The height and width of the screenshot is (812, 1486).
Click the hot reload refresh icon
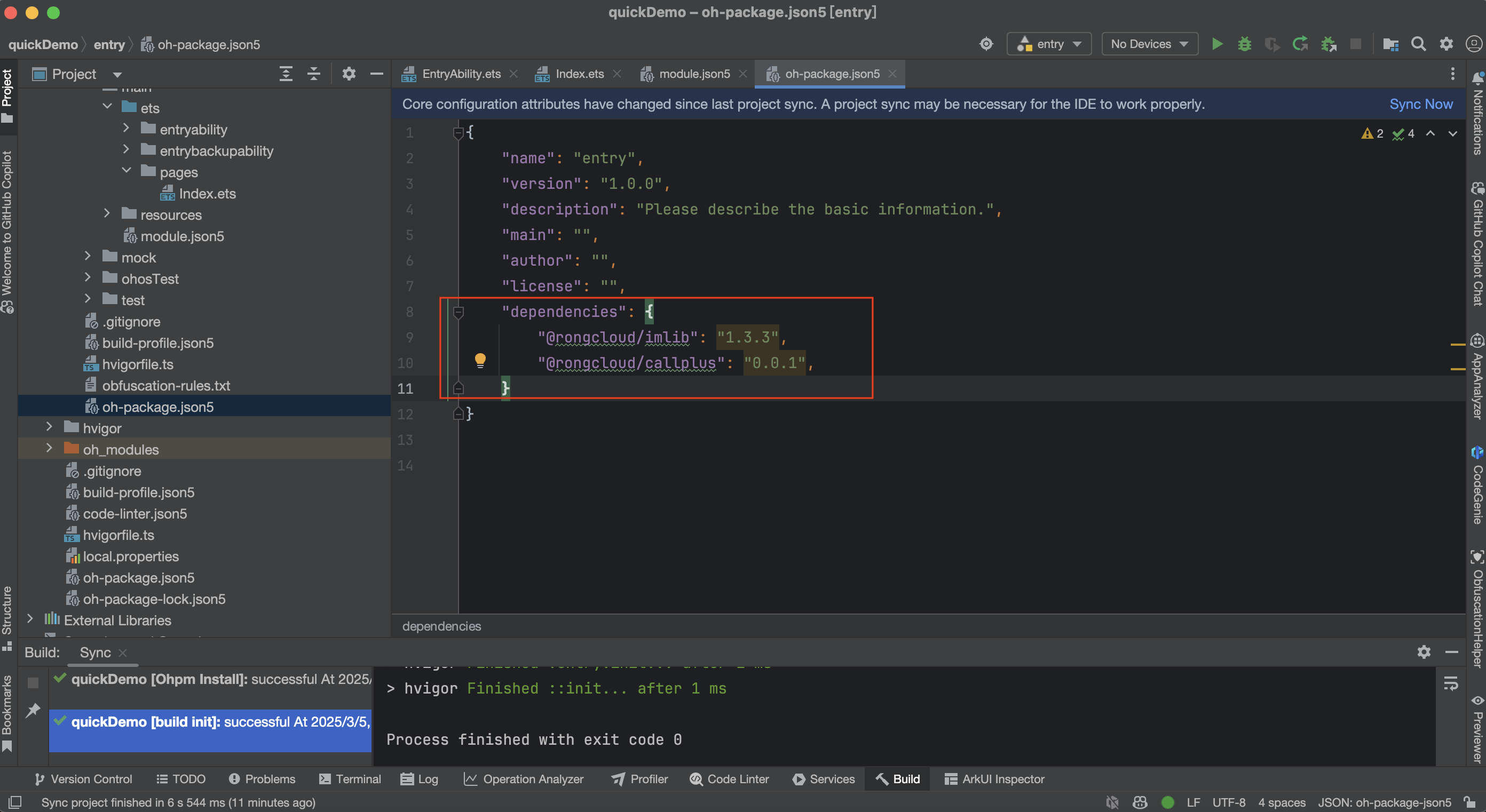[1300, 44]
